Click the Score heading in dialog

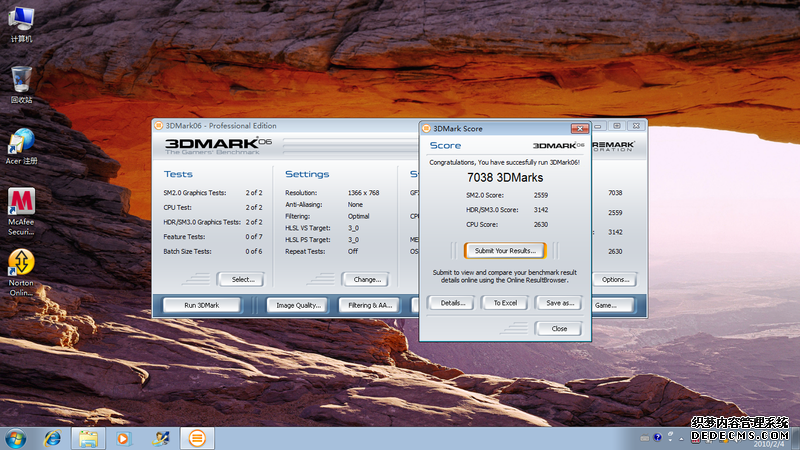click(445, 145)
